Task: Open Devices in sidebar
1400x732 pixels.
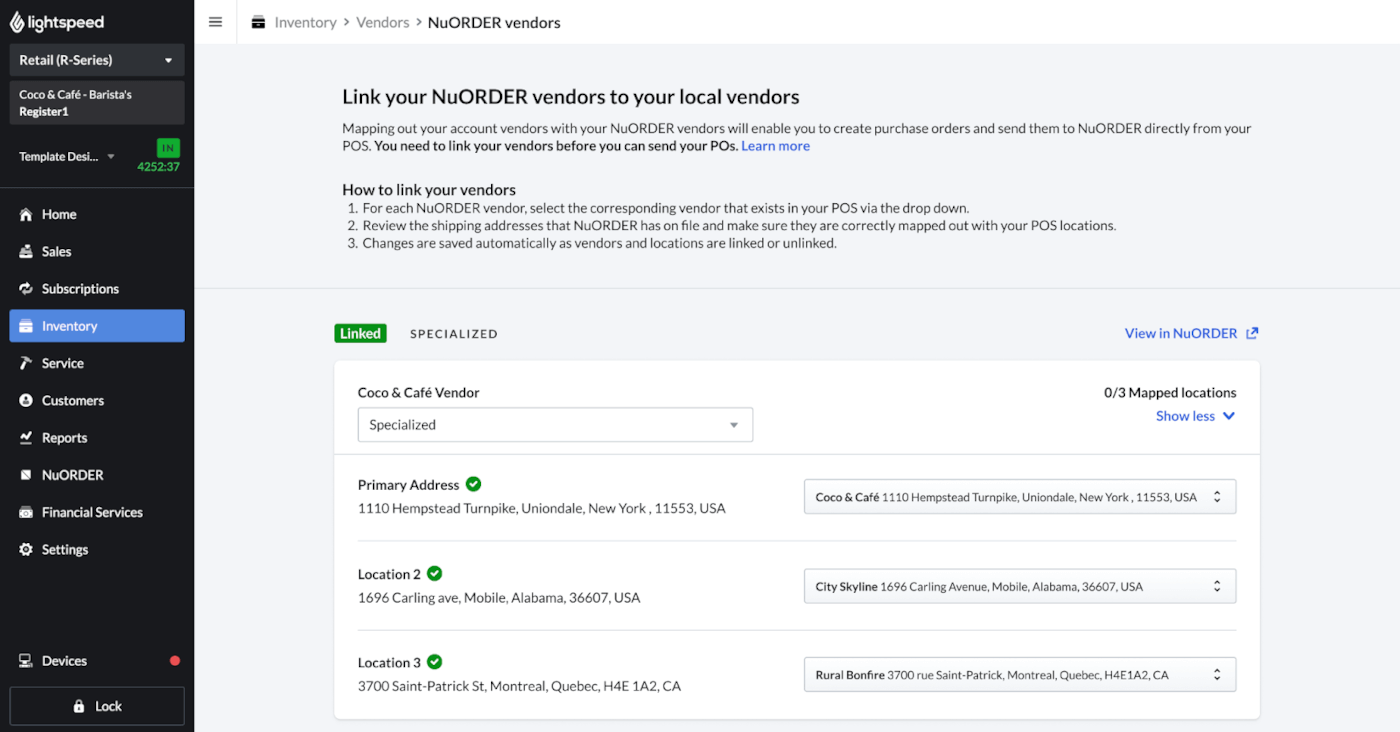Action: point(97,661)
